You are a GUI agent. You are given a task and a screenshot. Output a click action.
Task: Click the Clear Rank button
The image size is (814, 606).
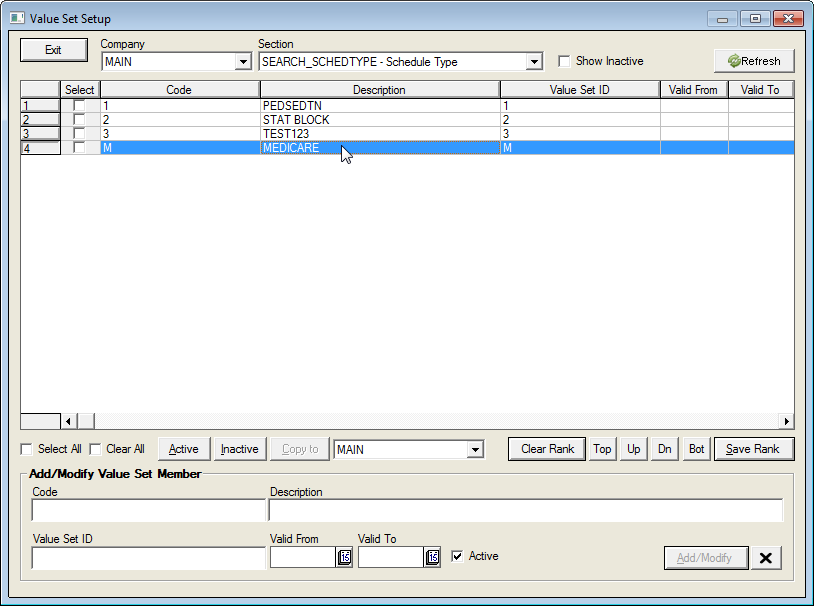547,449
